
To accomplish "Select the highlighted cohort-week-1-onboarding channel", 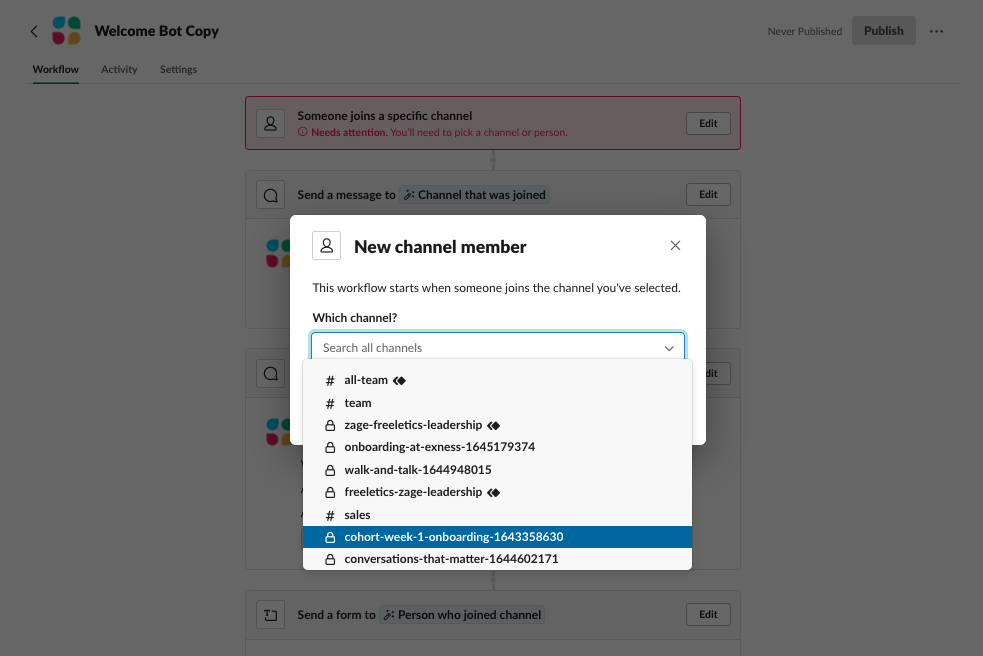I will 455,536.
